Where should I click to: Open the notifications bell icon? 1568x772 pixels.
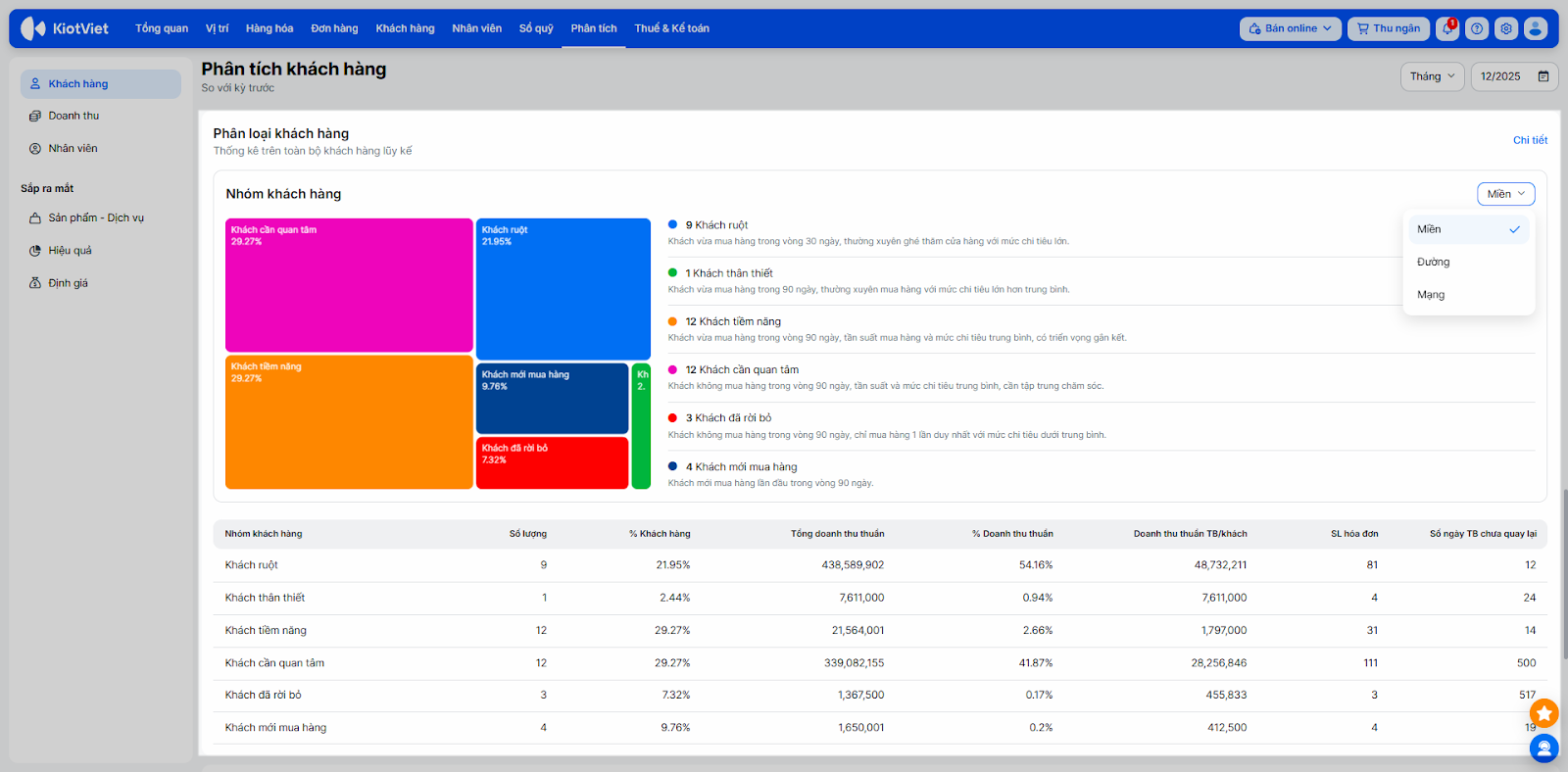click(1447, 28)
